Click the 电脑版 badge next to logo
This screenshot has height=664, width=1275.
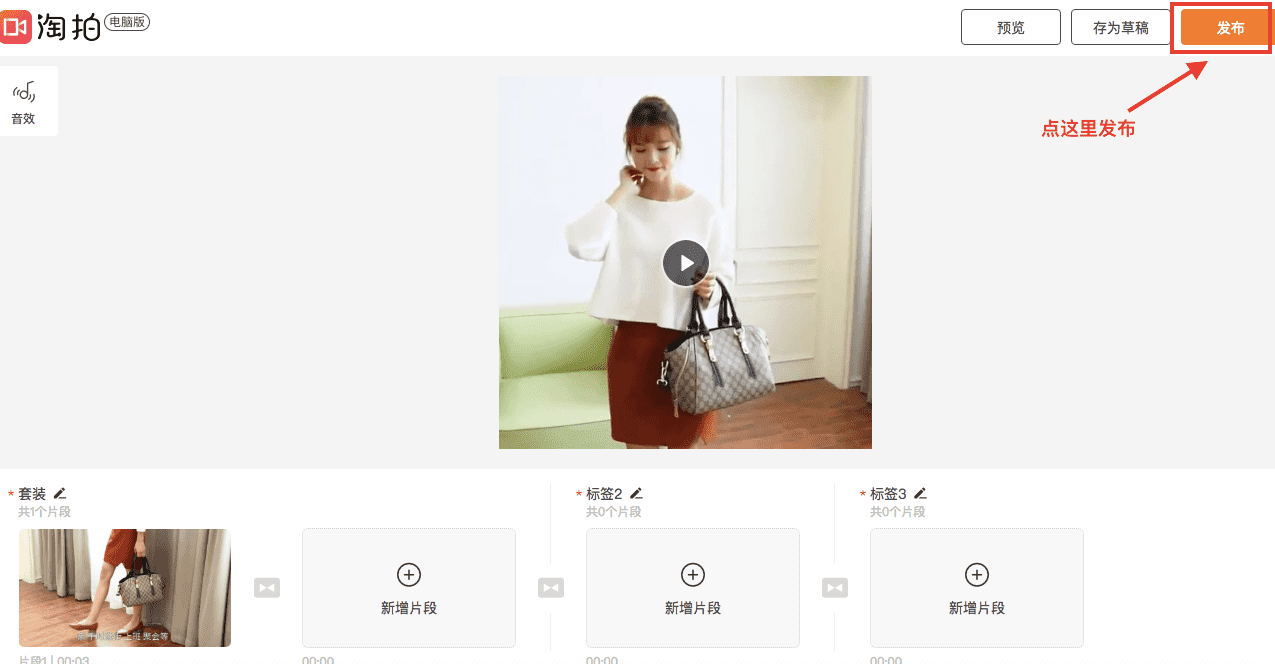coord(127,22)
